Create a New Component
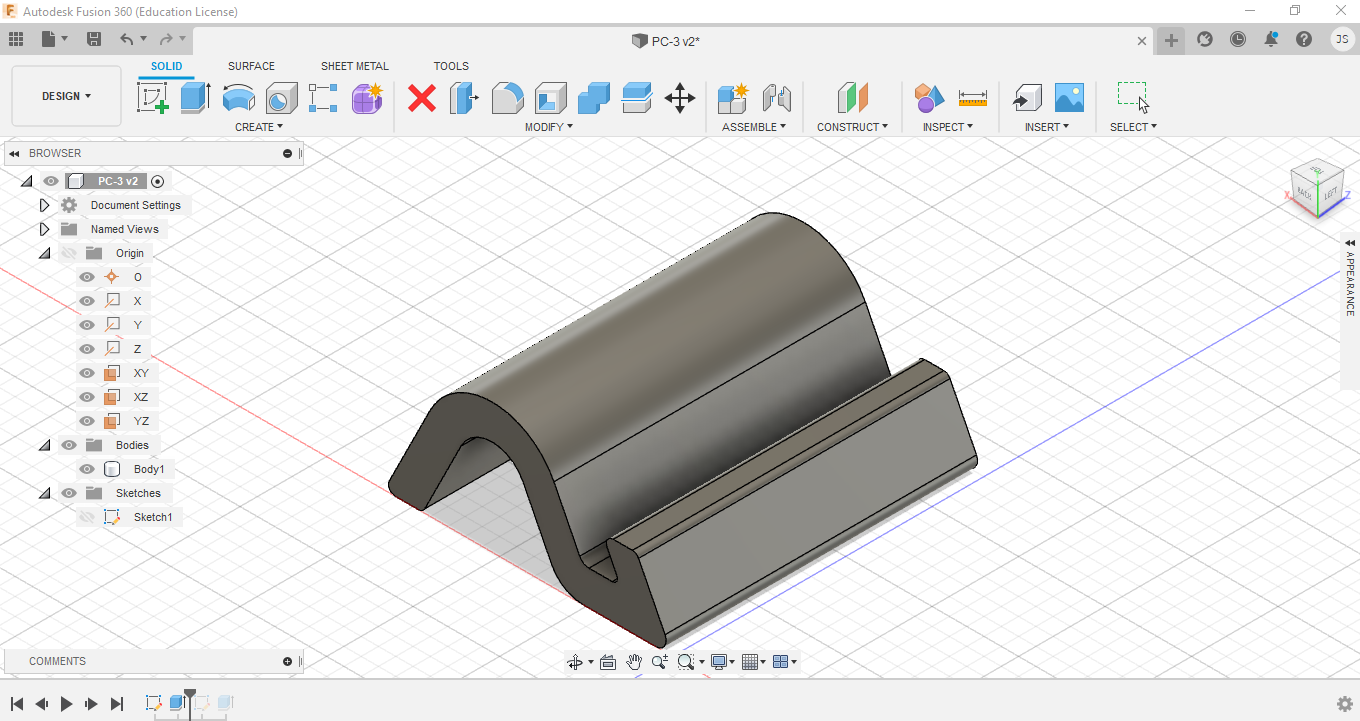Viewport: 1360px width, 721px height. pyautogui.click(x=733, y=98)
